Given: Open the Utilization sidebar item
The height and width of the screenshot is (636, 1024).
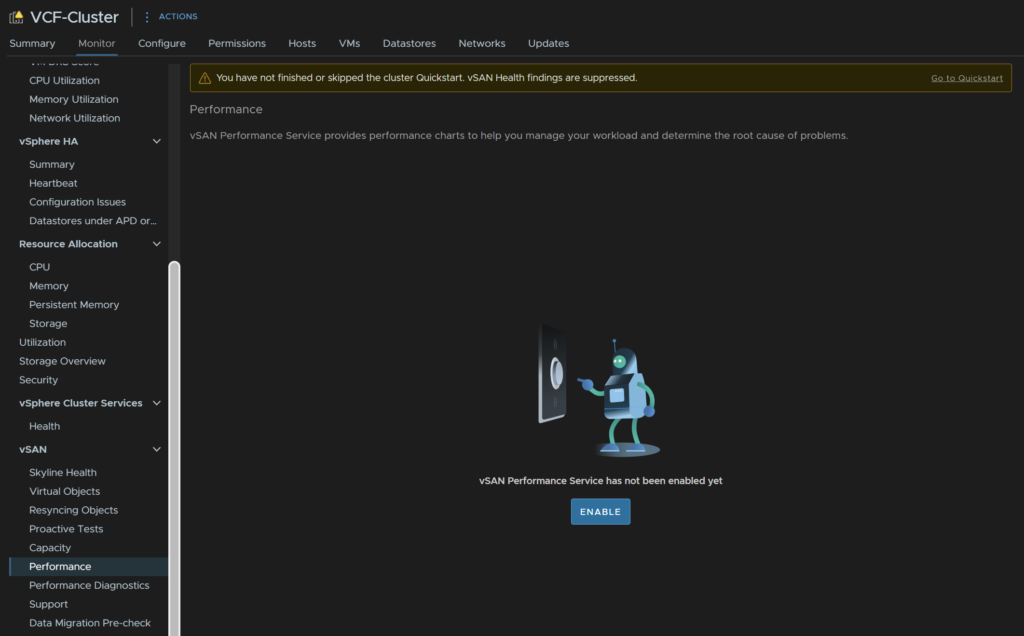Looking at the screenshot, I should click(x=42, y=342).
